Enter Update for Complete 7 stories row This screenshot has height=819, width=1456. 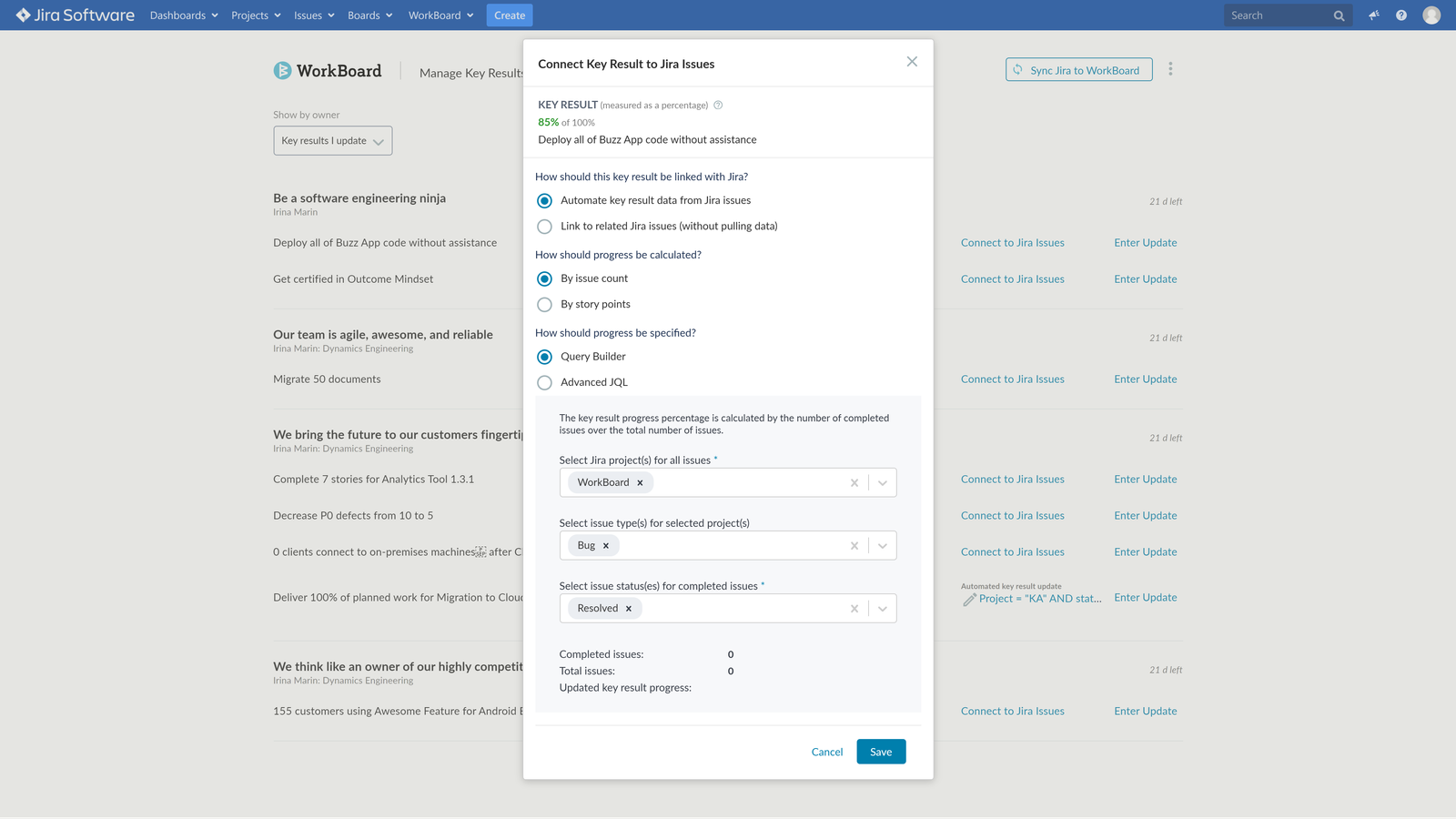pos(1146,480)
